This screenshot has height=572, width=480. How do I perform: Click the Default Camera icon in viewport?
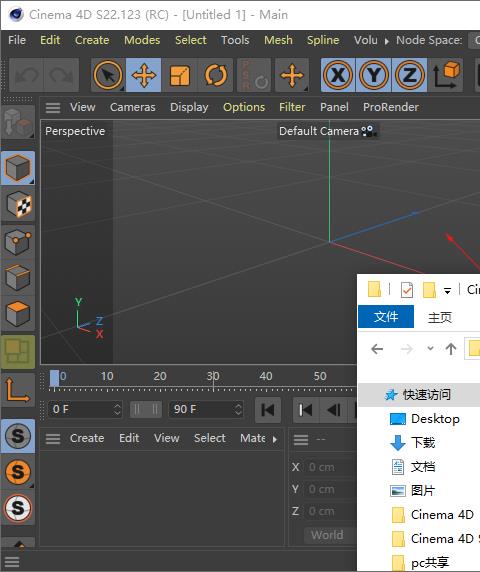coord(368,131)
